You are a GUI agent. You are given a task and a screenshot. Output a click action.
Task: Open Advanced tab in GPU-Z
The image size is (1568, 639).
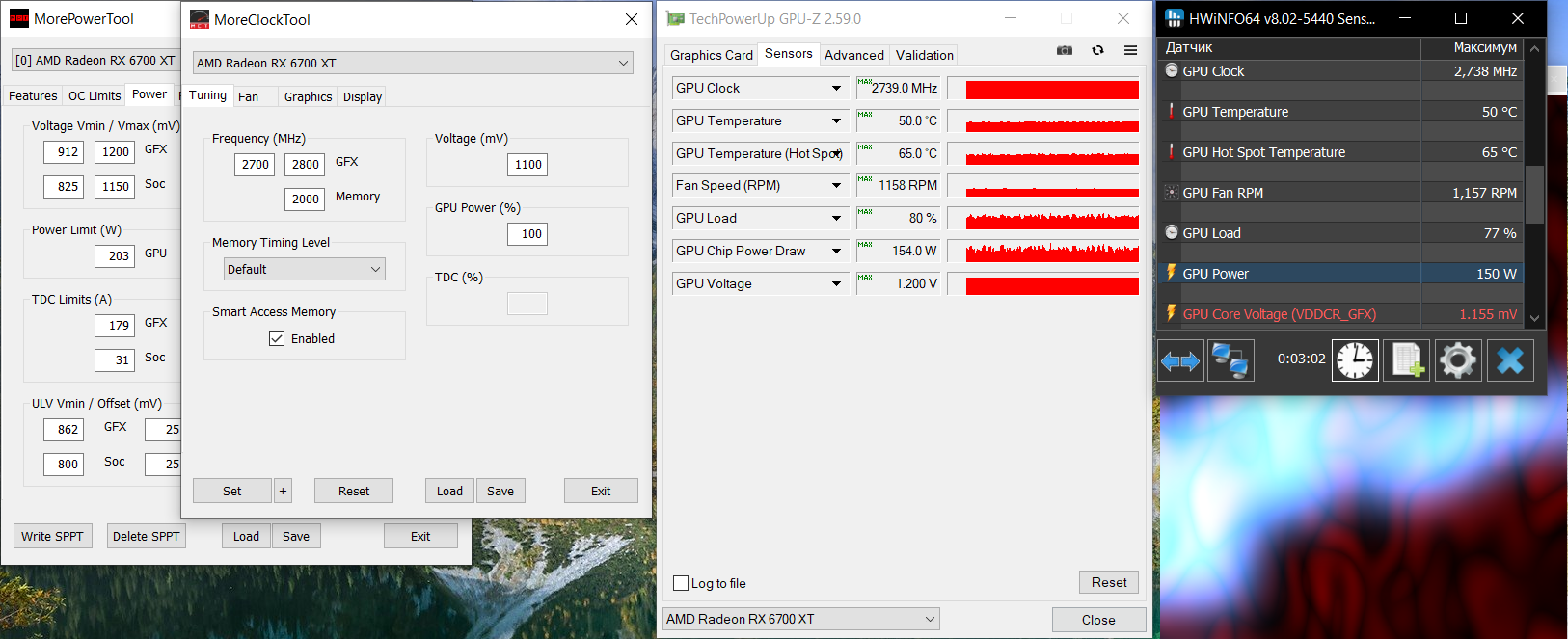pyautogui.click(x=854, y=55)
